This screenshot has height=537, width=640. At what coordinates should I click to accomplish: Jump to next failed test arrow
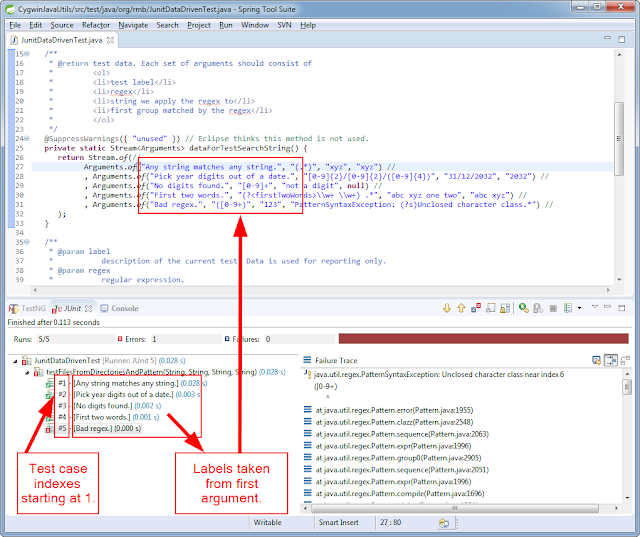[447, 308]
